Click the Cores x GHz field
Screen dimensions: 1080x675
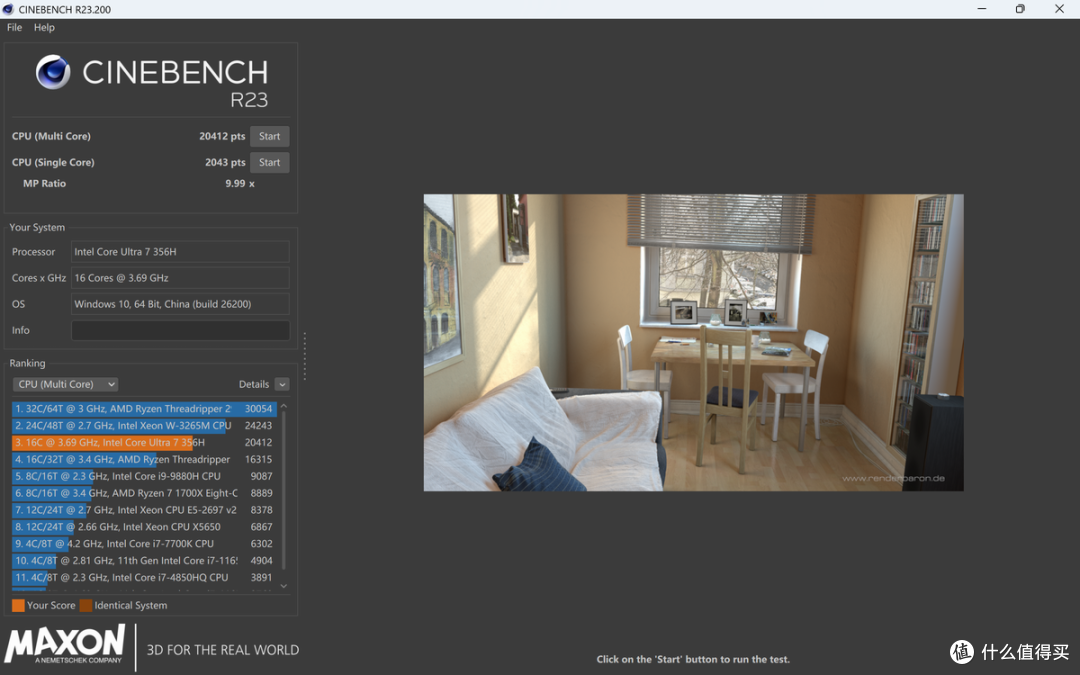tap(180, 278)
